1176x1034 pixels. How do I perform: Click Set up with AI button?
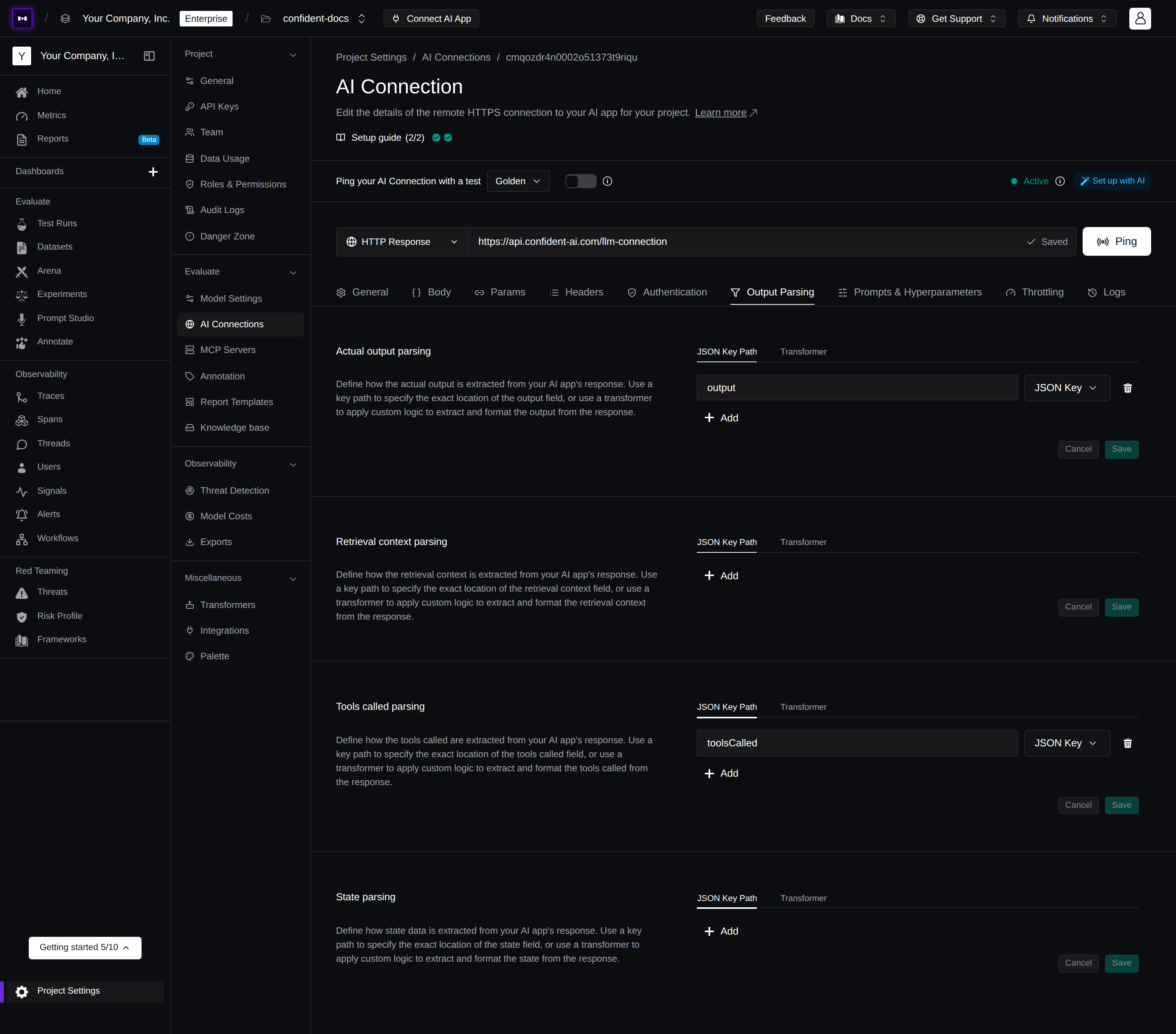pos(1112,181)
